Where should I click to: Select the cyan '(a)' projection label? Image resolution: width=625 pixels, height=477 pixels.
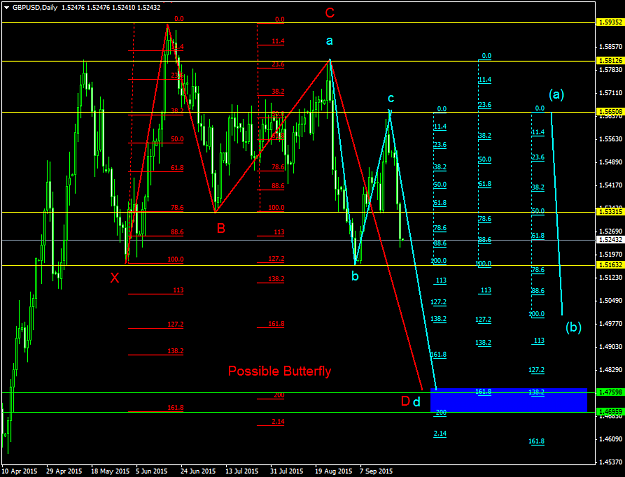coord(556,95)
